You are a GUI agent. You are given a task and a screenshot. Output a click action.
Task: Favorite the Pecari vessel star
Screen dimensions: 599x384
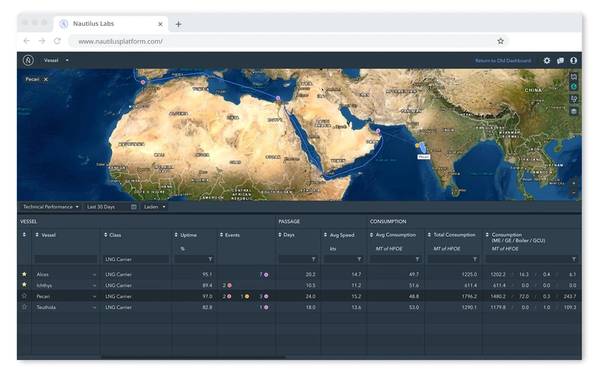tap(24, 296)
